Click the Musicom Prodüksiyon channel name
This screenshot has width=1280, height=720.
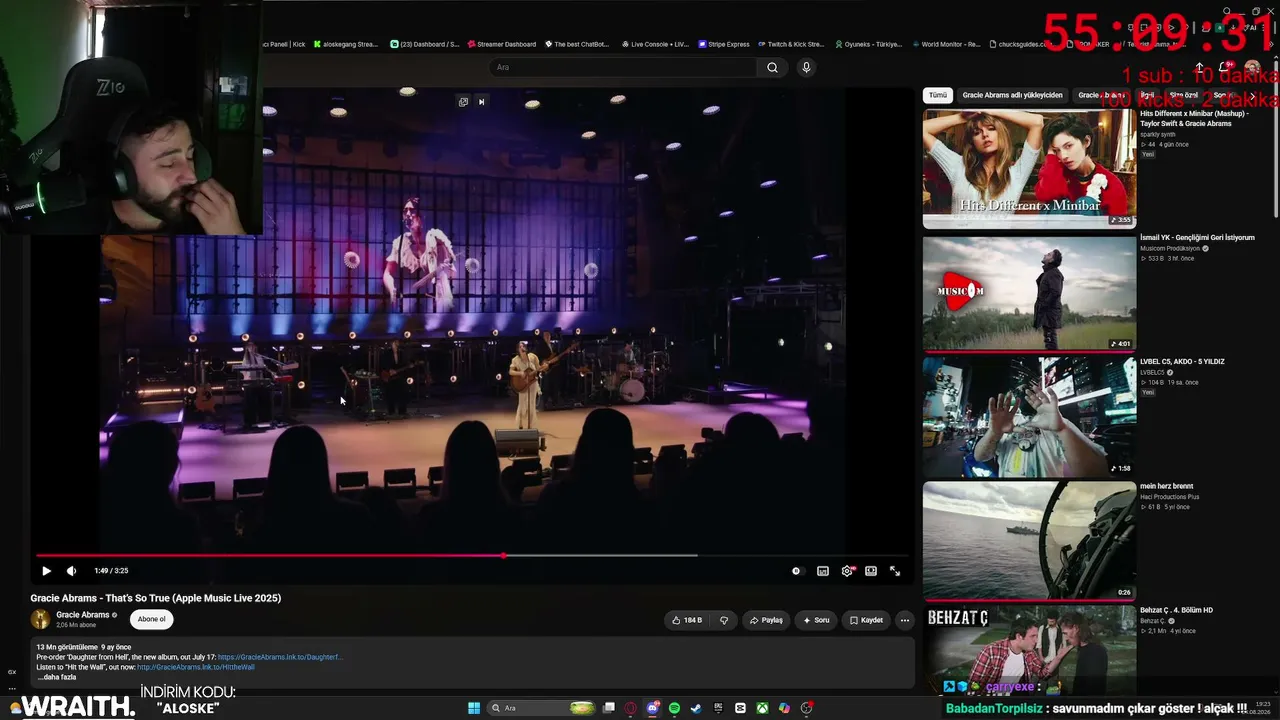pyautogui.click(x=1170, y=248)
